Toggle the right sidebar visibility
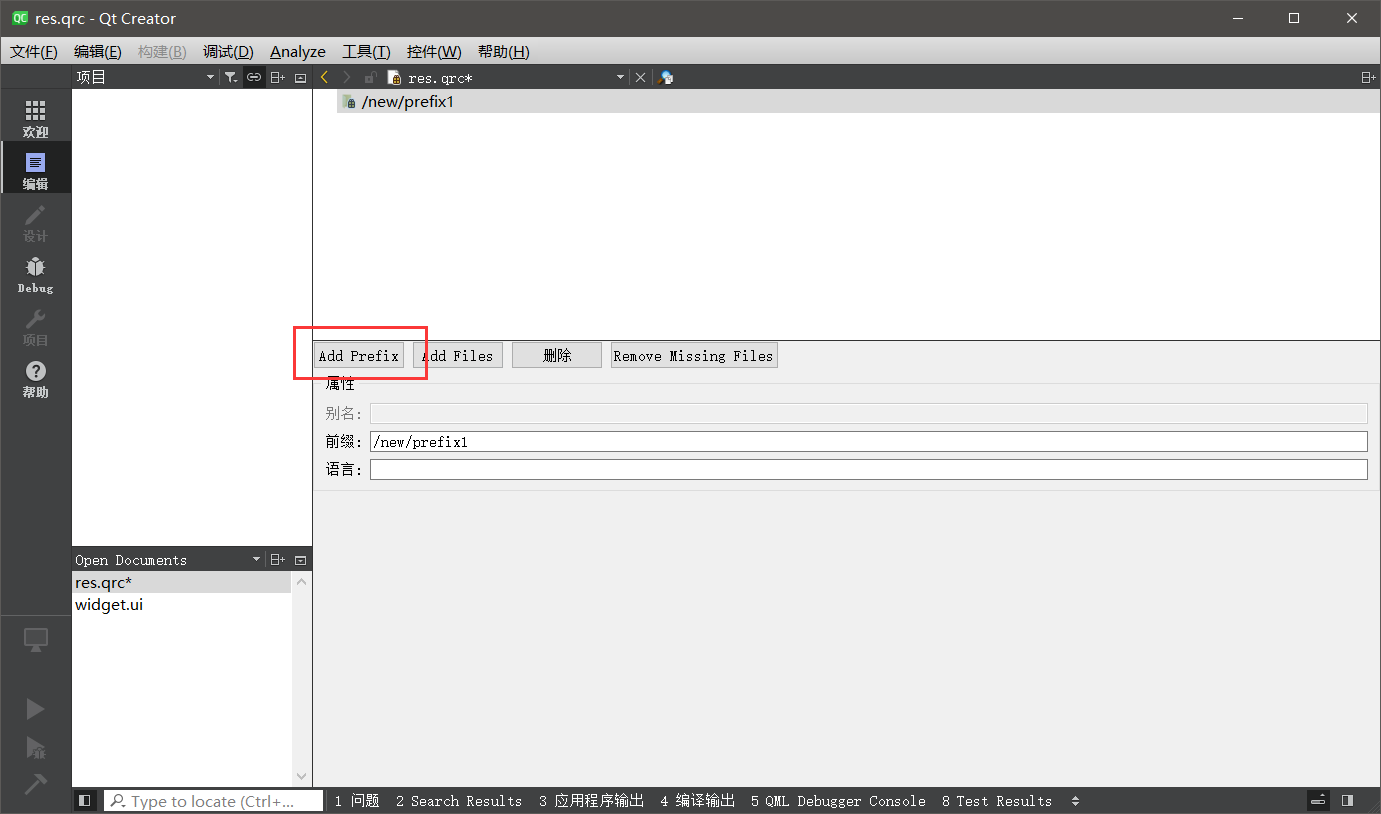 1348,801
